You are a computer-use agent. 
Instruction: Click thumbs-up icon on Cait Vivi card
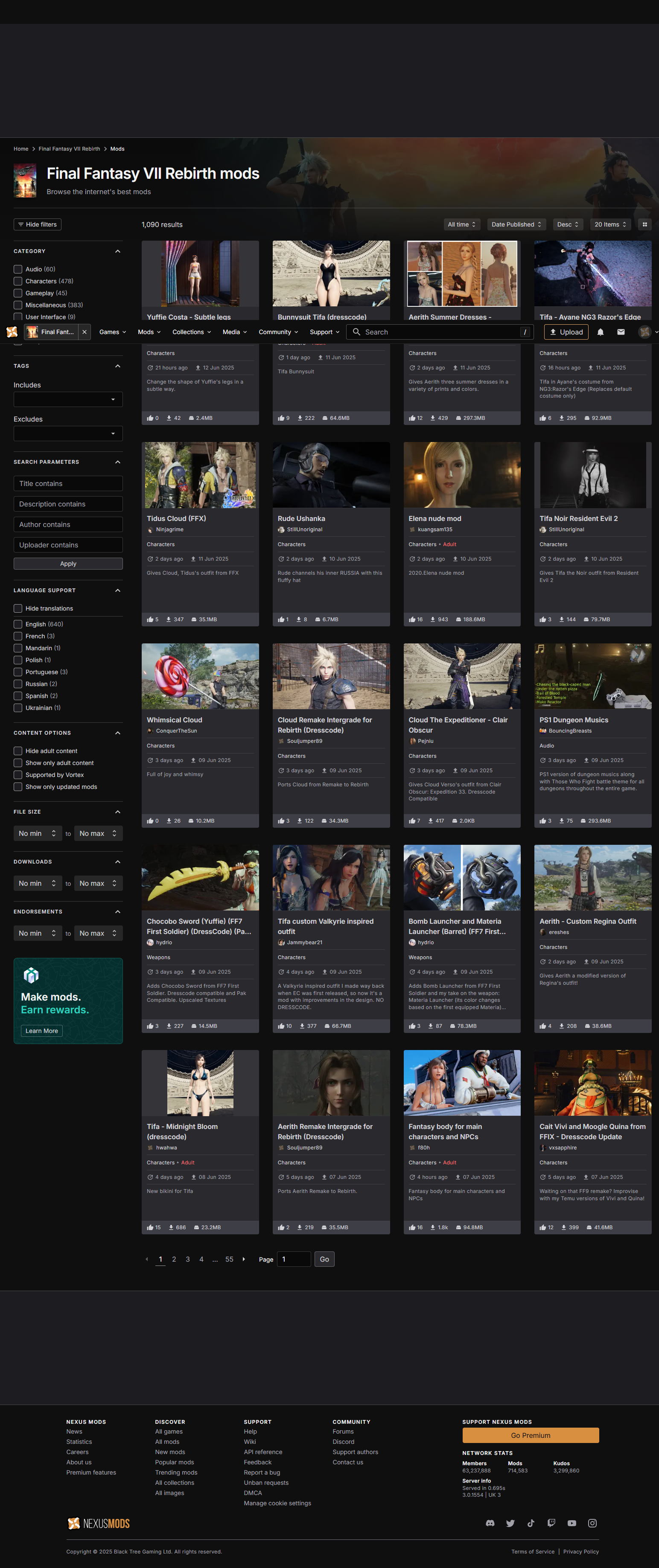542,1228
